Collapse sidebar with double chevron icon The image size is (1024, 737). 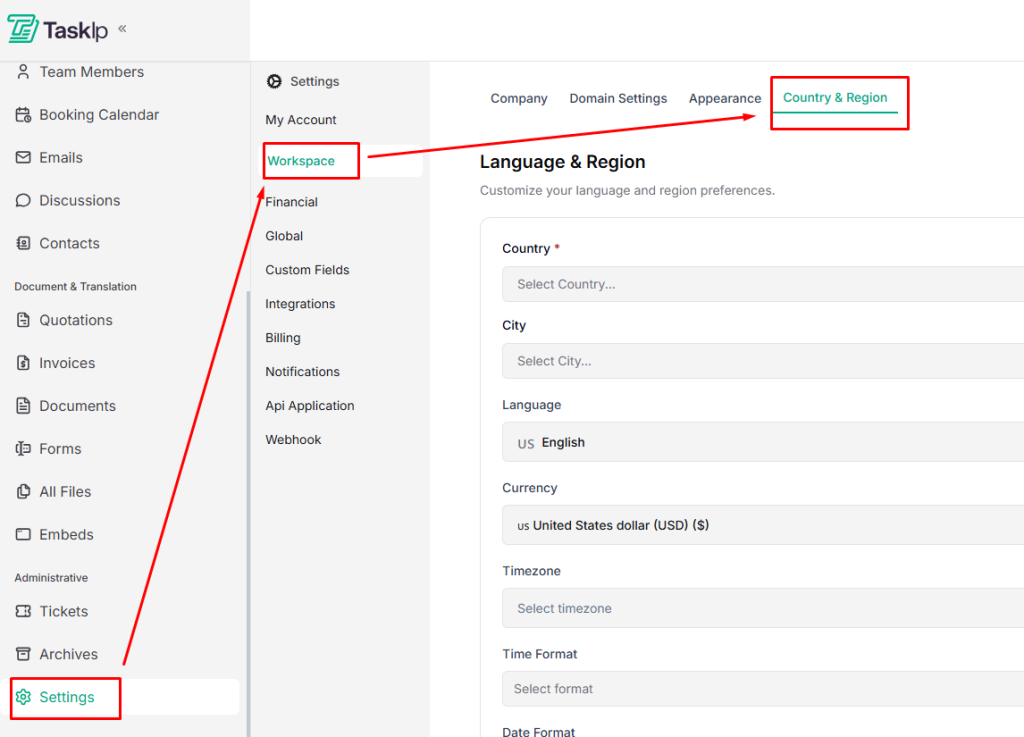pyautogui.click(x=122, y=29)
